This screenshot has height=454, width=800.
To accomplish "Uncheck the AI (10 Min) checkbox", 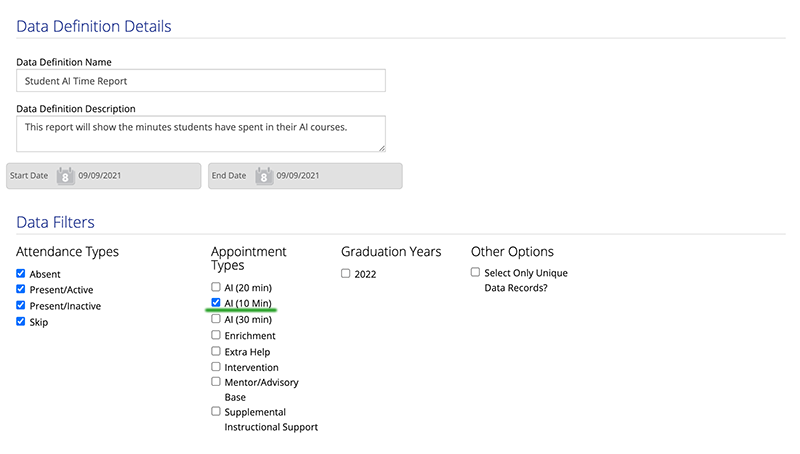I will point(216,302).
